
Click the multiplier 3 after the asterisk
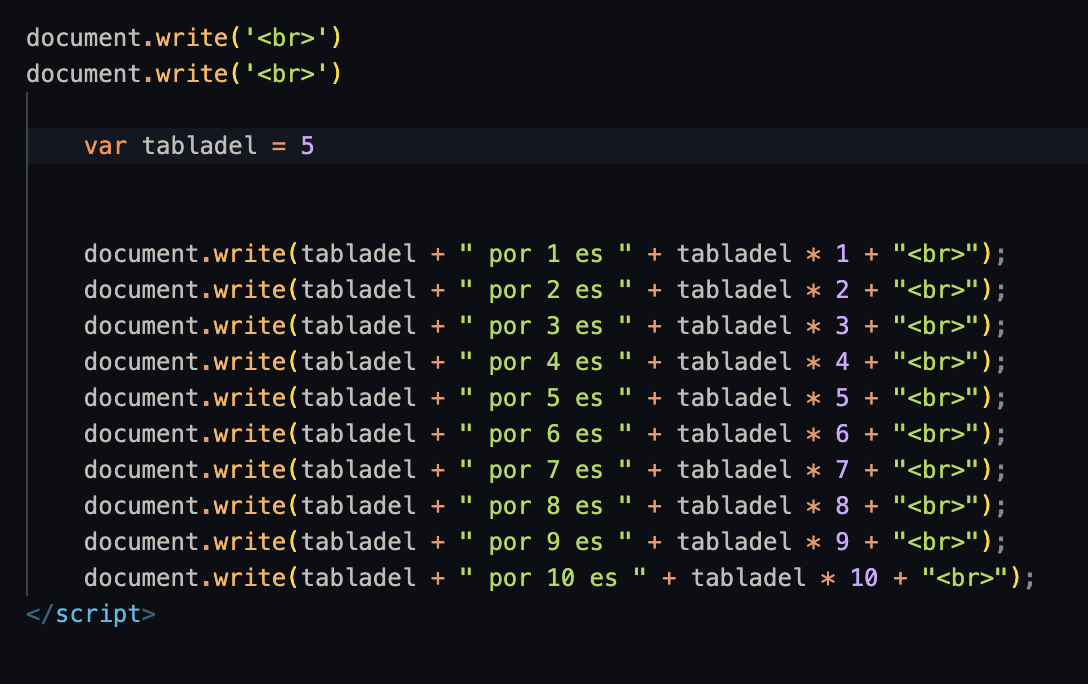pos(842,326)
